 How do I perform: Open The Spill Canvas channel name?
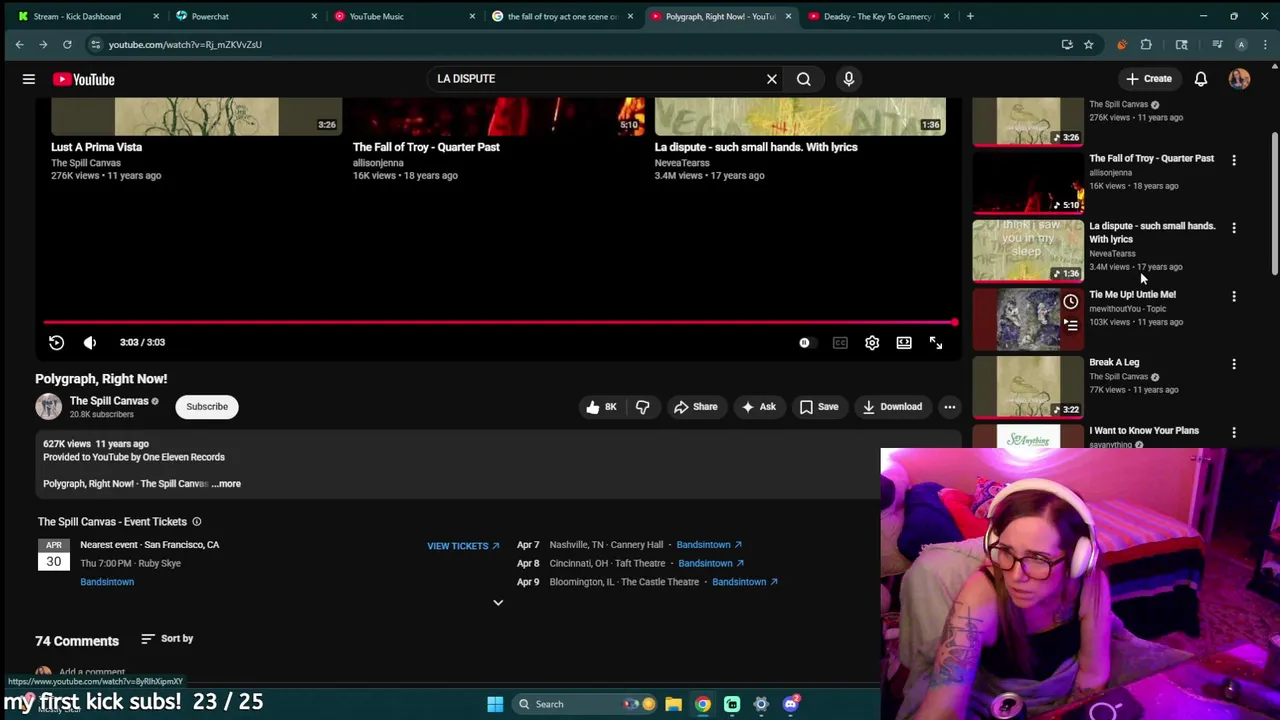coord(109,401)
